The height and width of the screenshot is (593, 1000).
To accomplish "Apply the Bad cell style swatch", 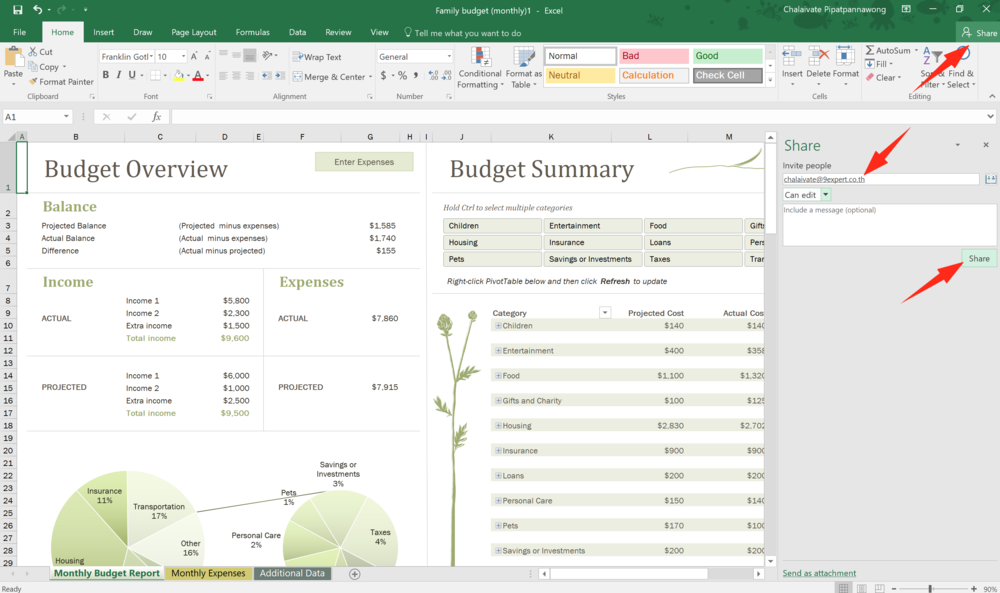I will click(653, 57).
